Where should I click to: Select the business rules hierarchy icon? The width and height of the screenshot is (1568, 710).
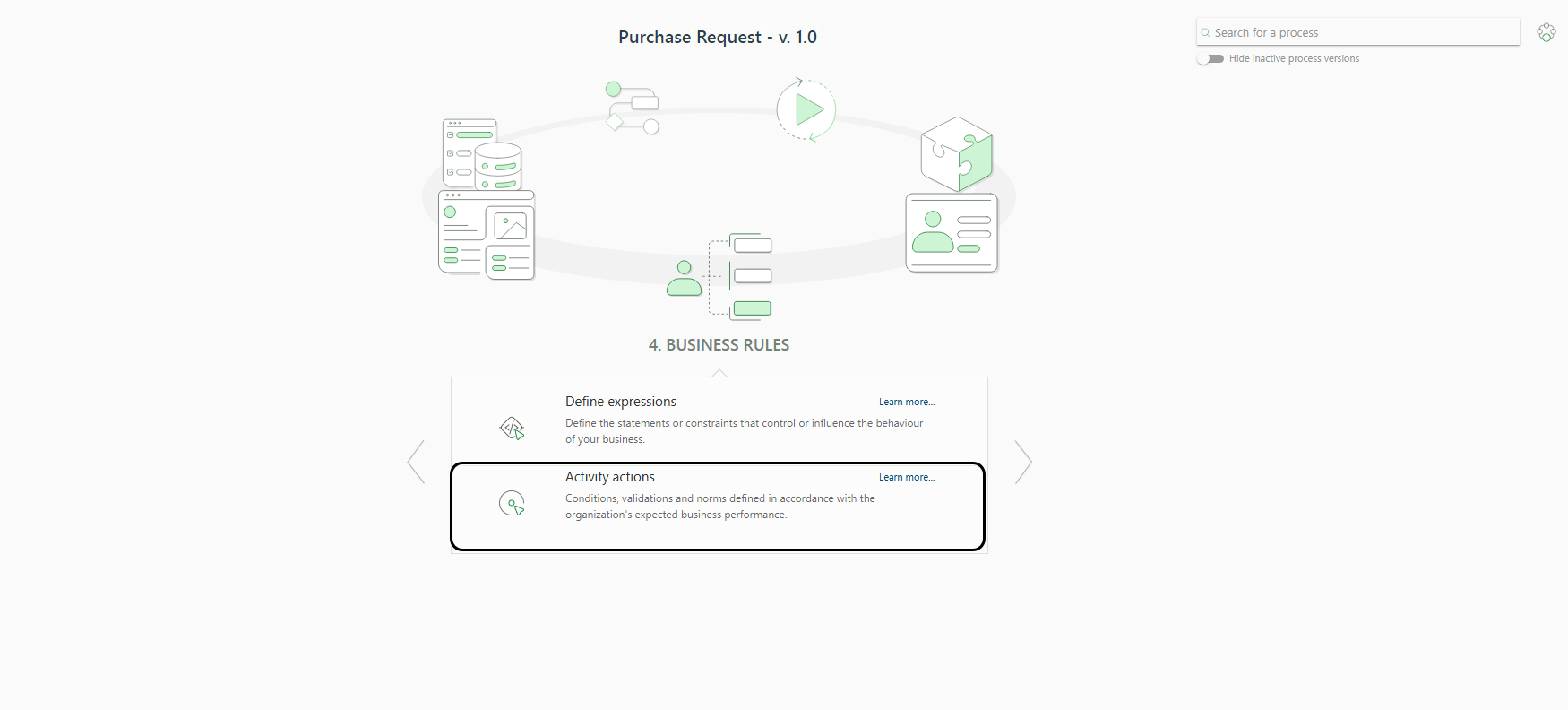[719, 276]
